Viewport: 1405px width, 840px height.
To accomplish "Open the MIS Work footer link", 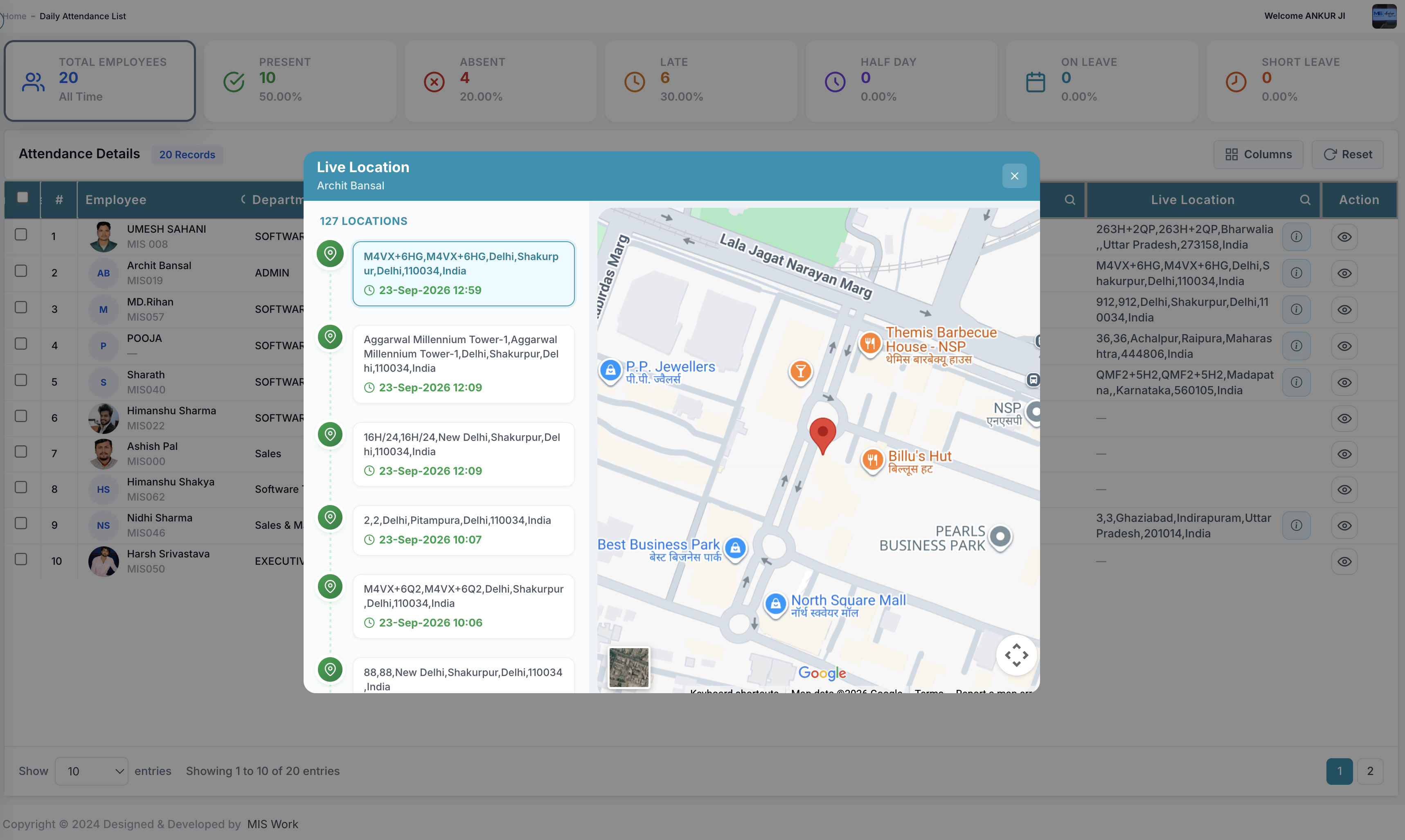I will coord(272,824).
